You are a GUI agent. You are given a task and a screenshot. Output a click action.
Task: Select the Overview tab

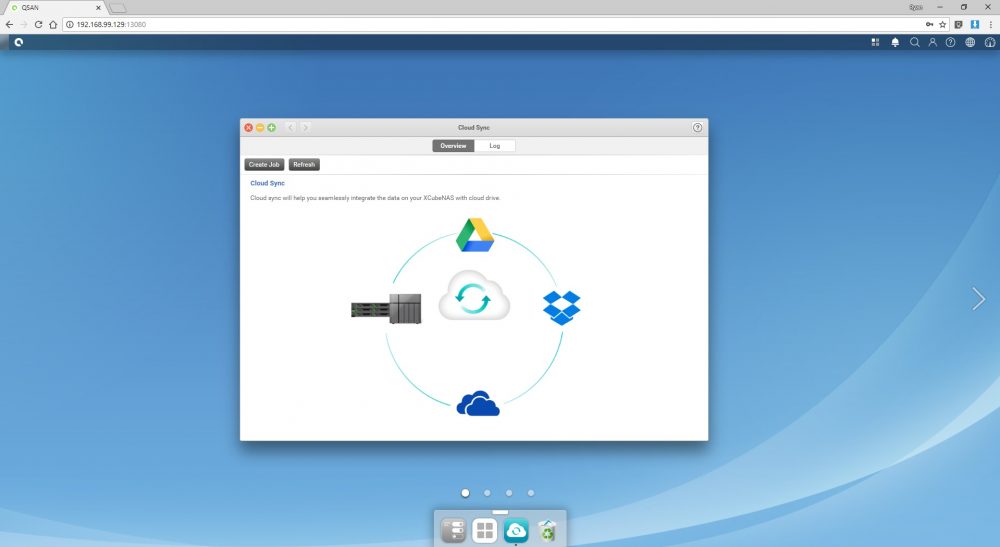453,146
